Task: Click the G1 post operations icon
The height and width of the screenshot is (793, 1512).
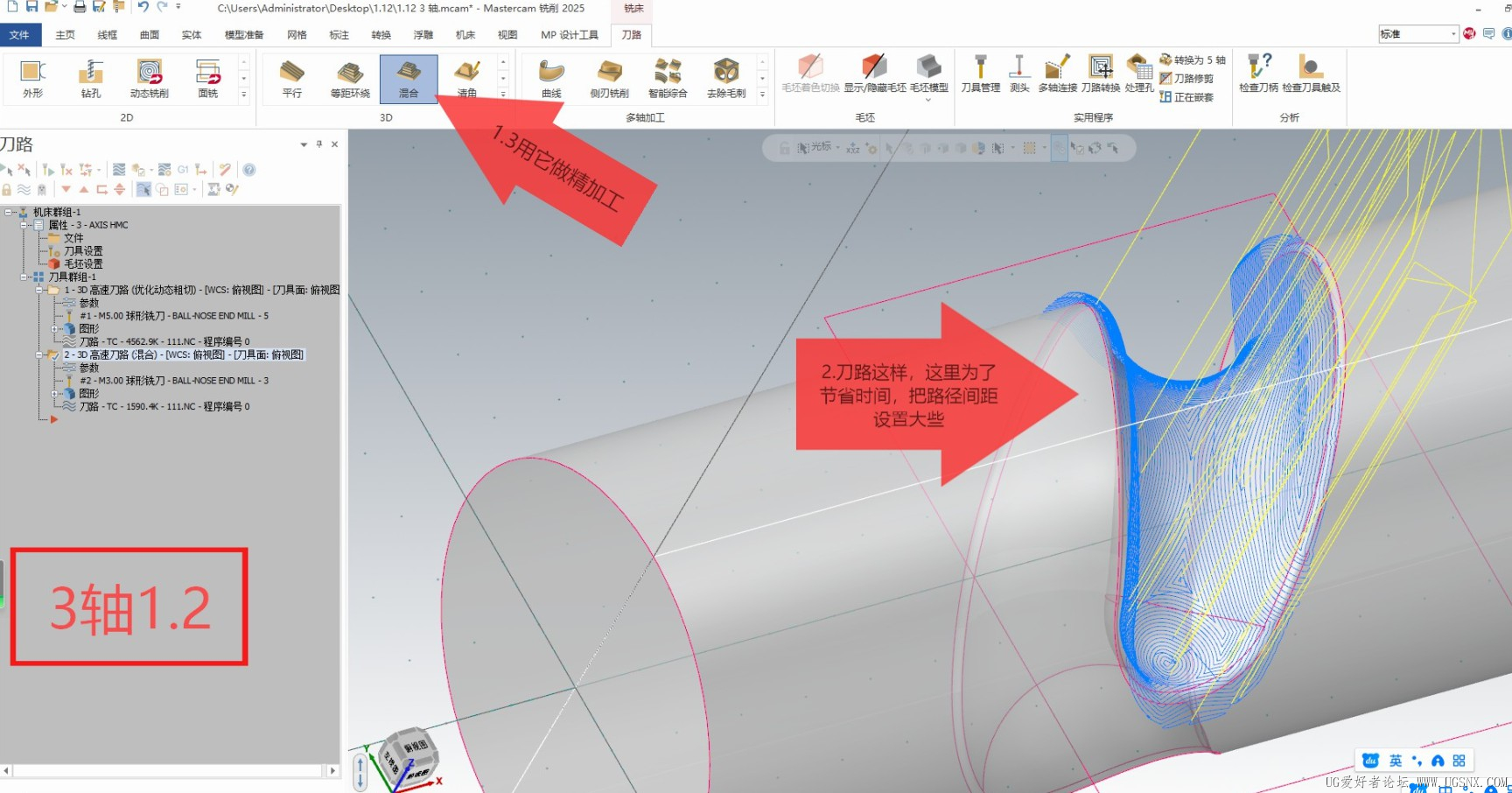Action: pos(183,170)
